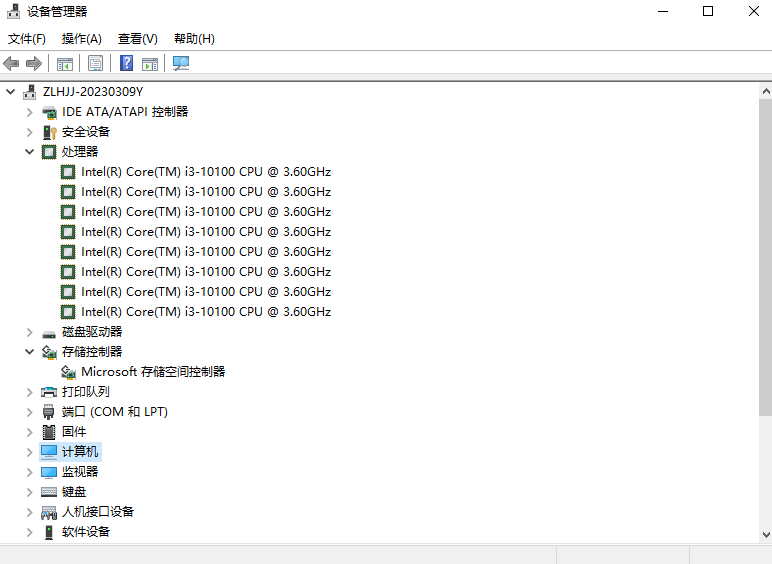Maximize the 设备管理器 window
This screenshot has height=564, width=772.
click(x=708, y=11)
